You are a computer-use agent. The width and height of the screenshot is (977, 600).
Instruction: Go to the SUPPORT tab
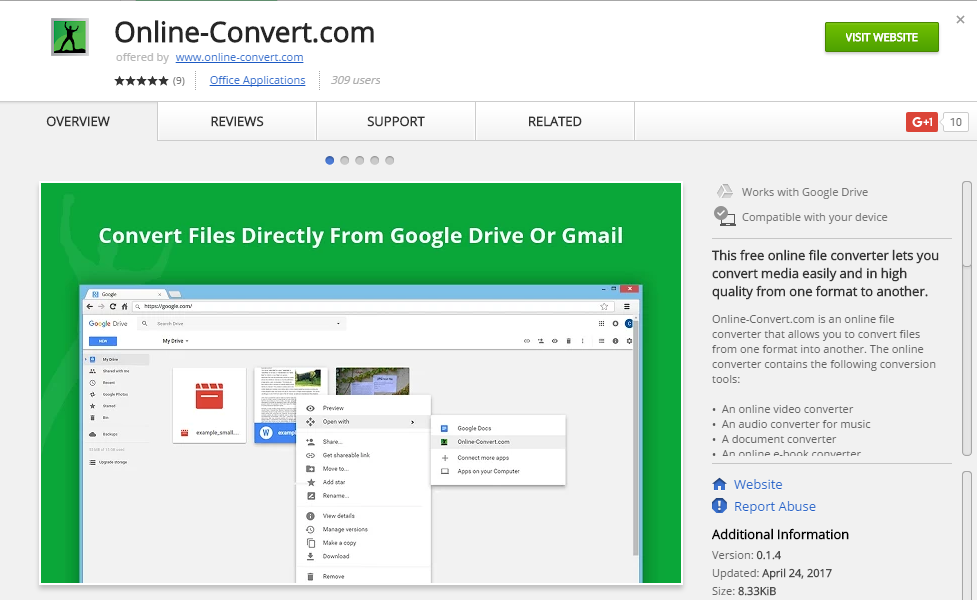(396, 121)
